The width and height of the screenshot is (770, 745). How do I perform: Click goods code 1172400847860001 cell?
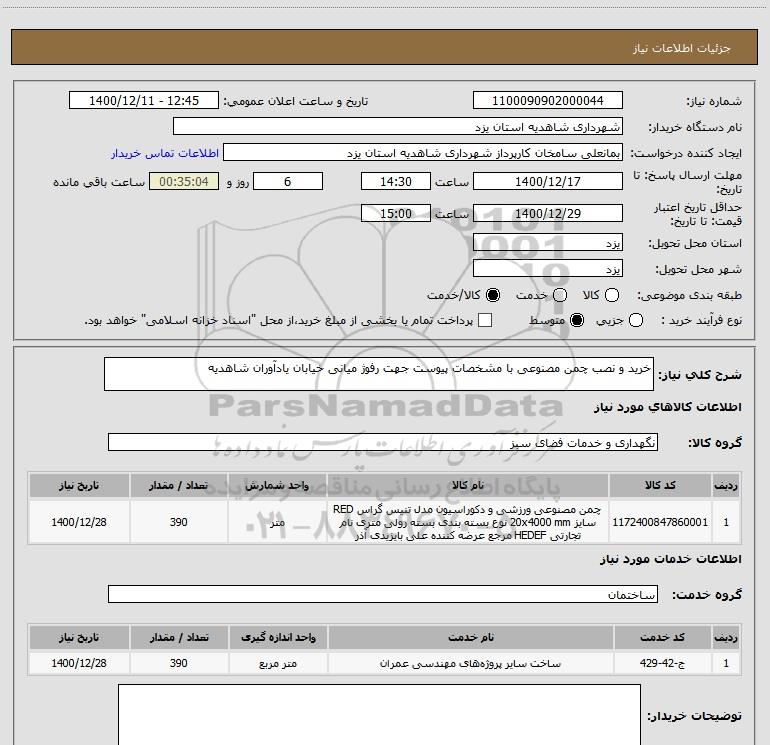coord(660,522)
